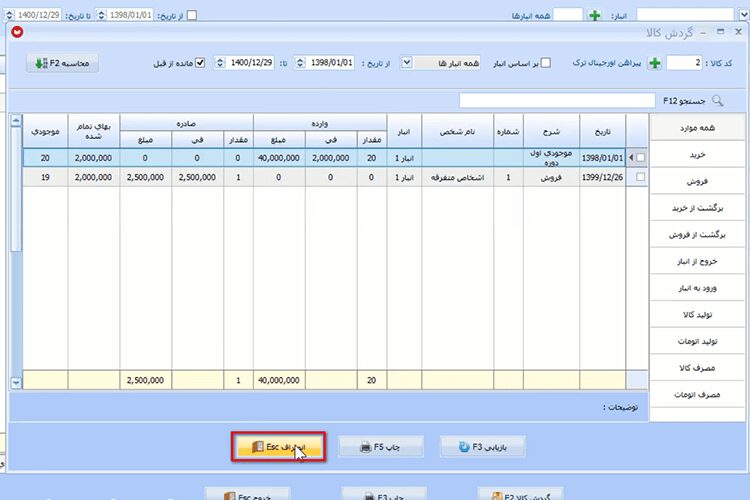Click the انبار column header
The image size is (750, 500).
(x=404, y=132)
